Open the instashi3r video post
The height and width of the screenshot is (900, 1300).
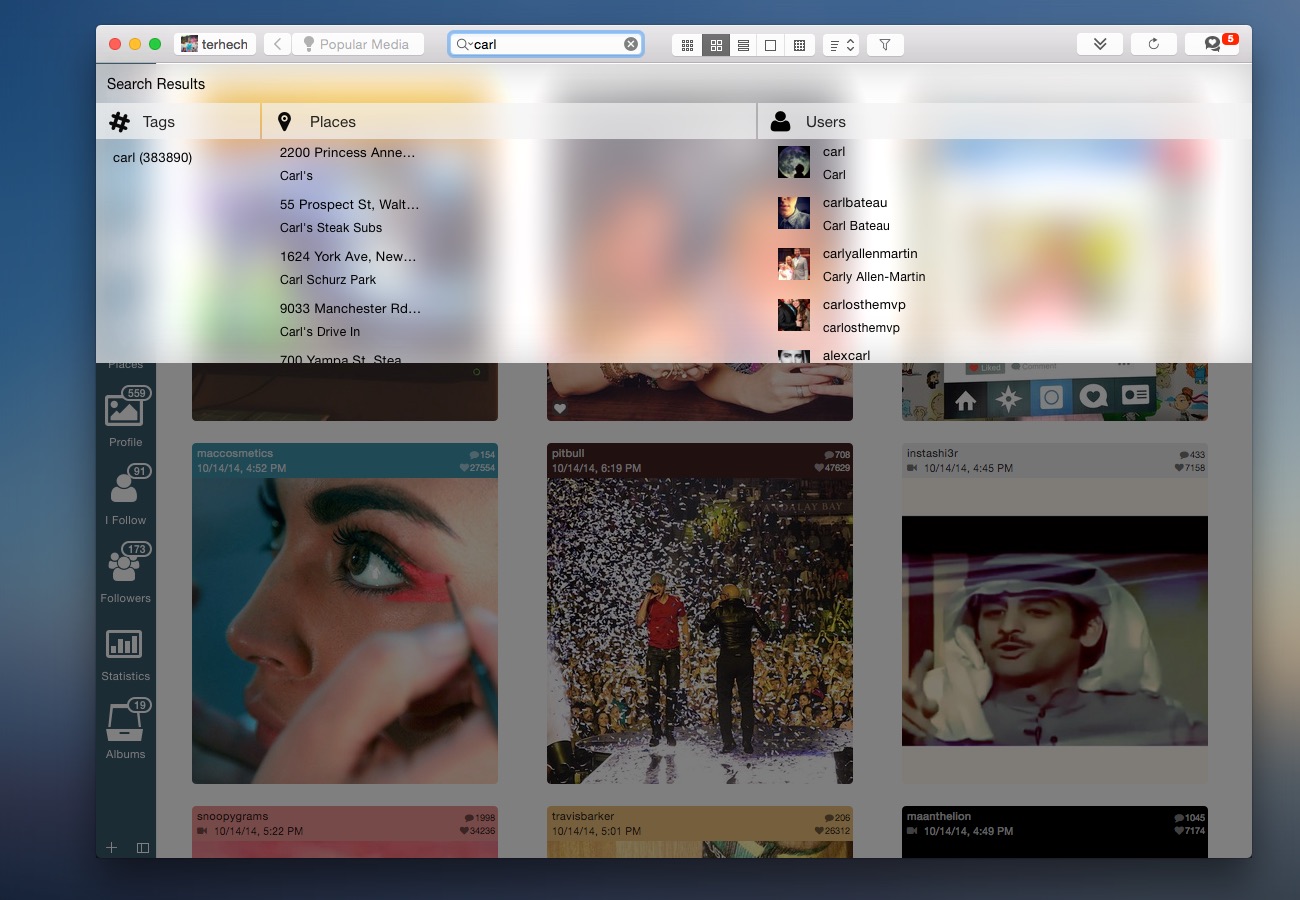tap(1055, 630)
